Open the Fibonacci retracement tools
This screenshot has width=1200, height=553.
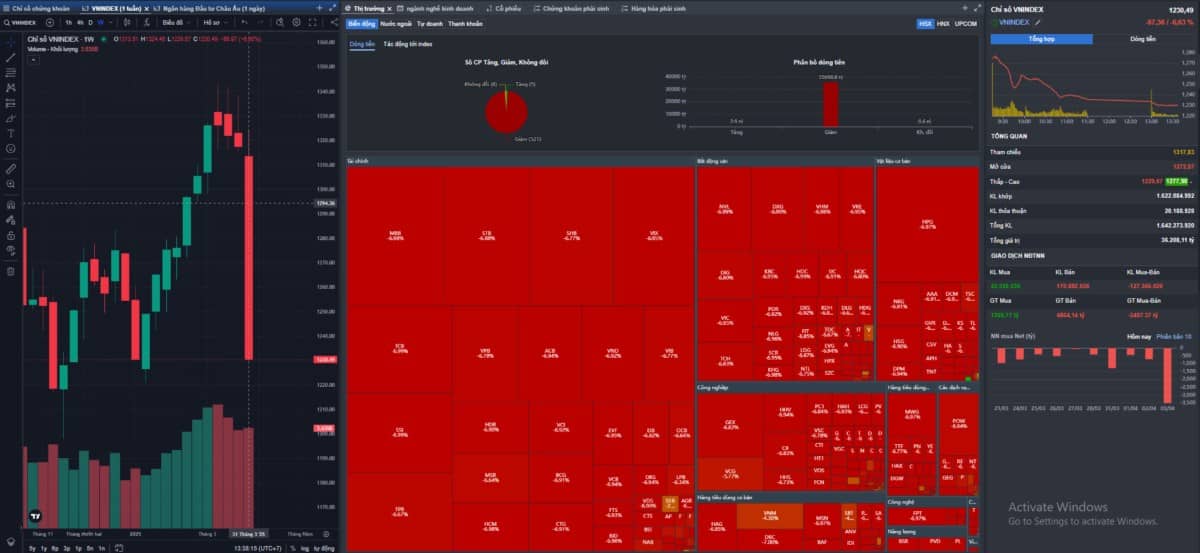tap(11, 72)
